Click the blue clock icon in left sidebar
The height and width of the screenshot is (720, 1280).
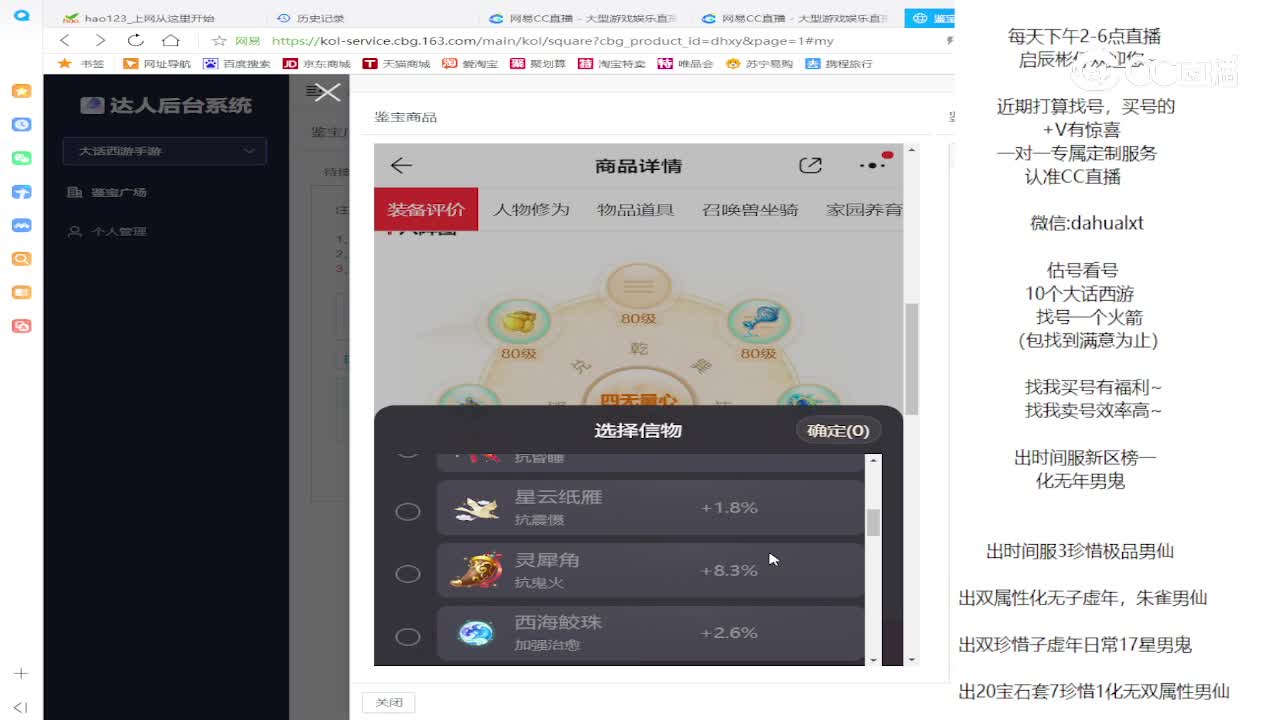[x=21, y=125]
